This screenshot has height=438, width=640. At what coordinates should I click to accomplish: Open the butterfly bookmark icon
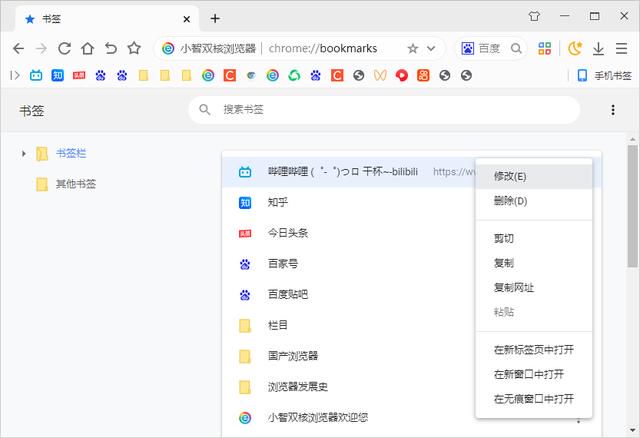(x=380, y=75)
